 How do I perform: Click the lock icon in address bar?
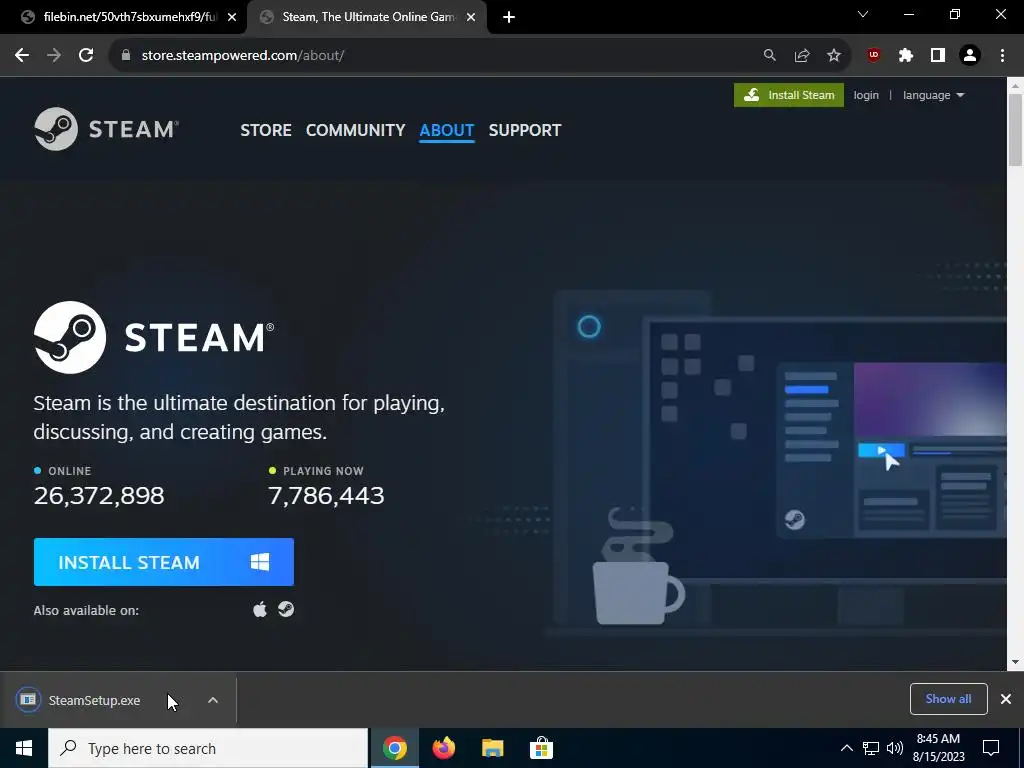tap(126, 56)
